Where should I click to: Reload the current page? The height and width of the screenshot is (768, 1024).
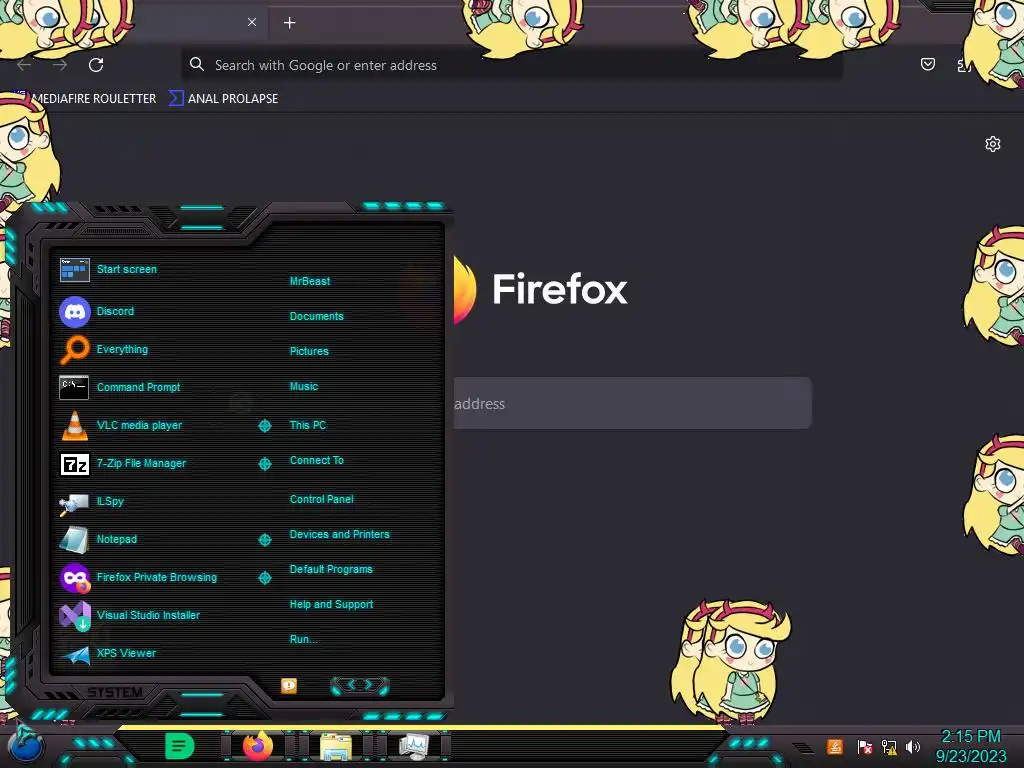click(96, 65)
